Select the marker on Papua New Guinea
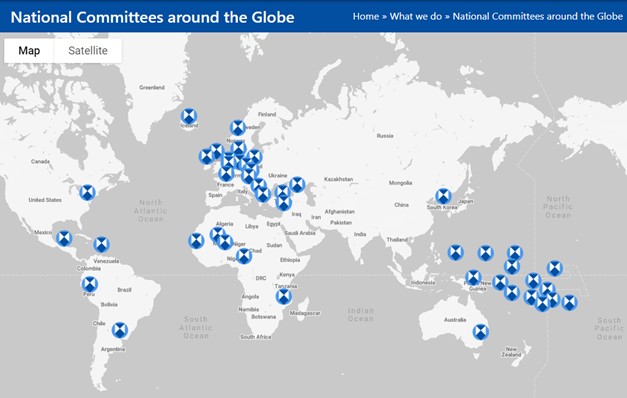The image size is (627, 398). pyautogui.click(x=473, y=278)
